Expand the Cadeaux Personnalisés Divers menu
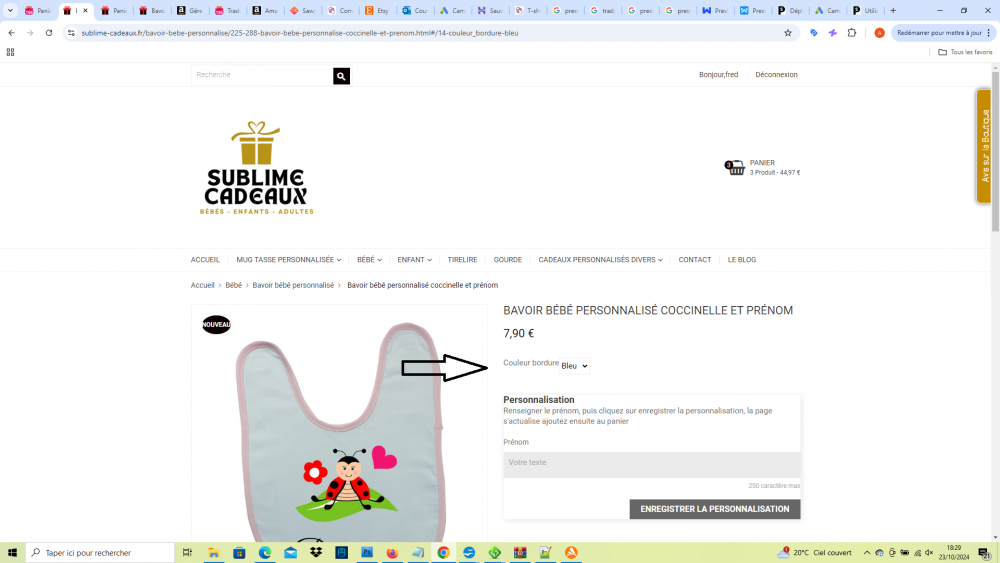1000x563 pixels. click(x=600, y=260)
